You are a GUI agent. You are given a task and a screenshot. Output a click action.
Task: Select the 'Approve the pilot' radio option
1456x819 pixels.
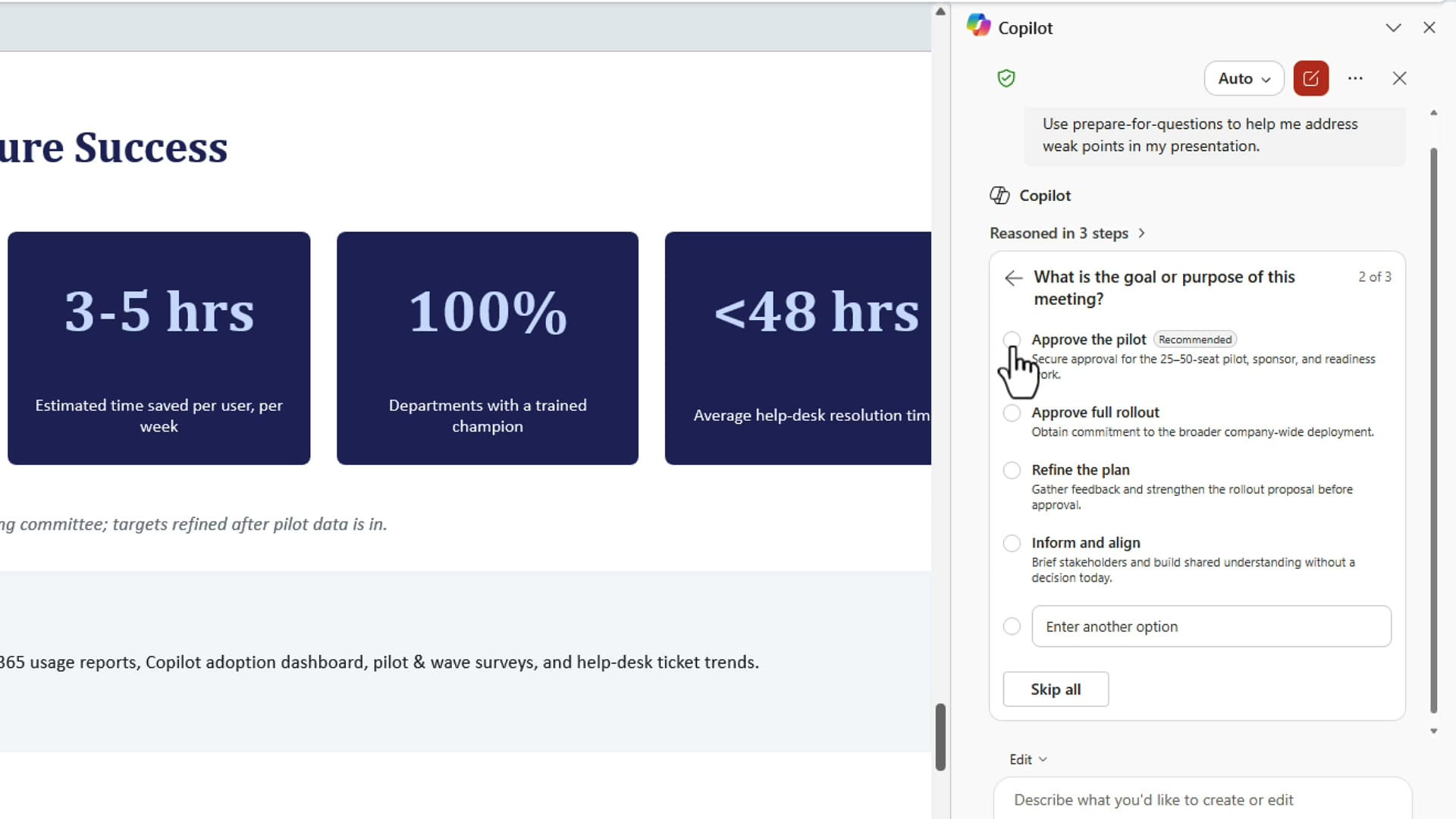point(1012,340)
